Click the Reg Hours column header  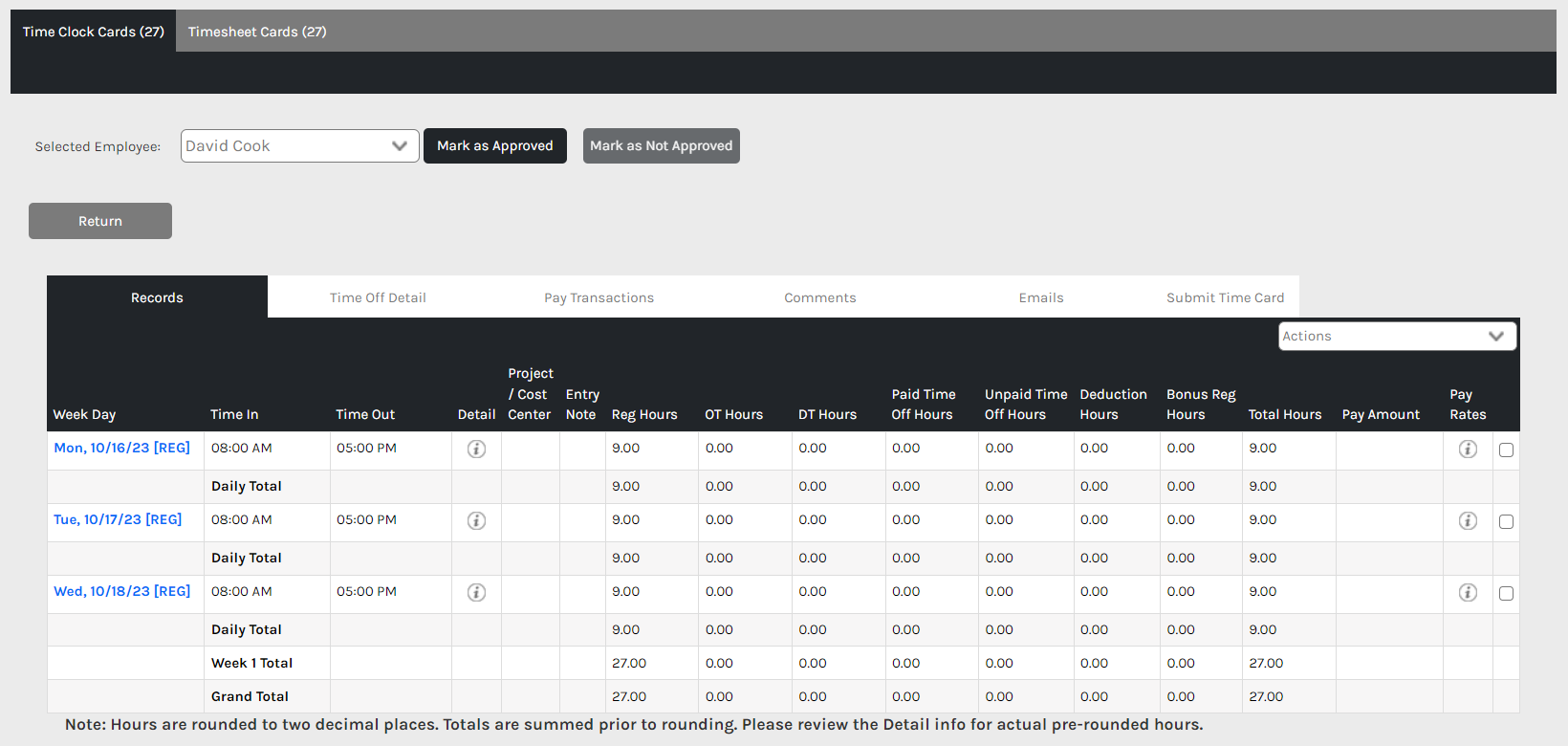pyautogui.click(x=644, y=414)
